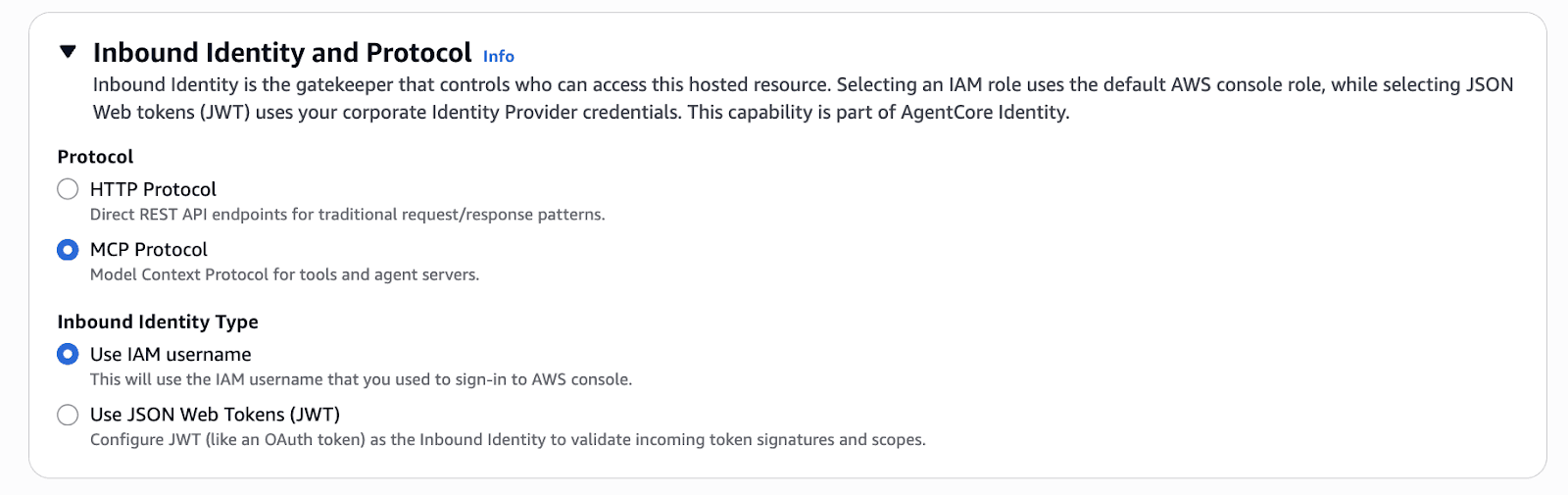Click the "Use IAM username" label text

click(x=171, y=354)
